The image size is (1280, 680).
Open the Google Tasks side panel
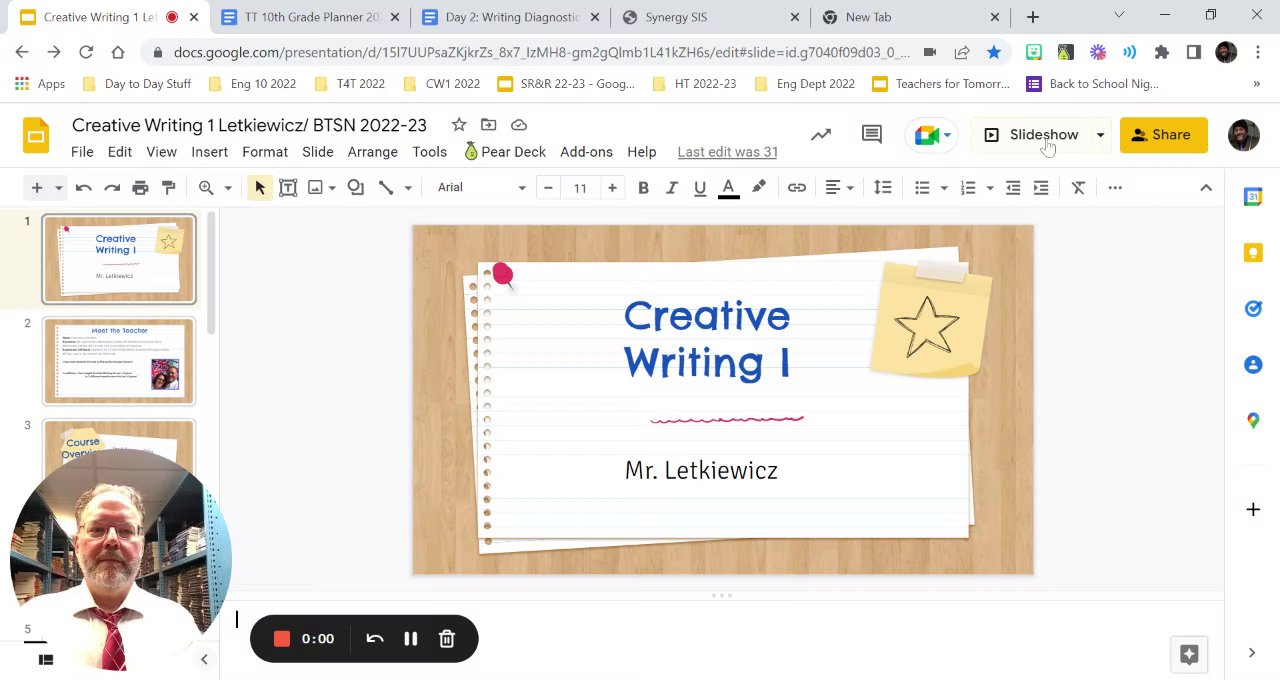tap(1253, 309)
